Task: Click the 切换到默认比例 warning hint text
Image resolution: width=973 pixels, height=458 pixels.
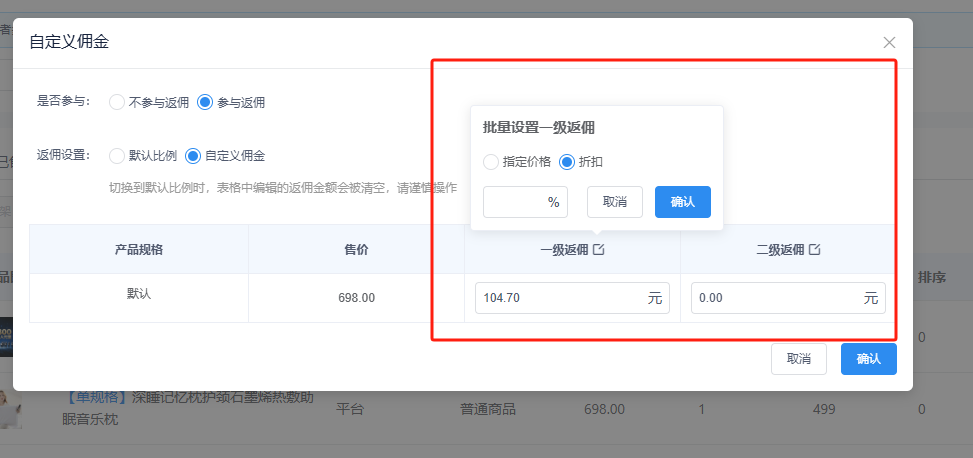Action: pyautogui.click(x=283, y=187)
